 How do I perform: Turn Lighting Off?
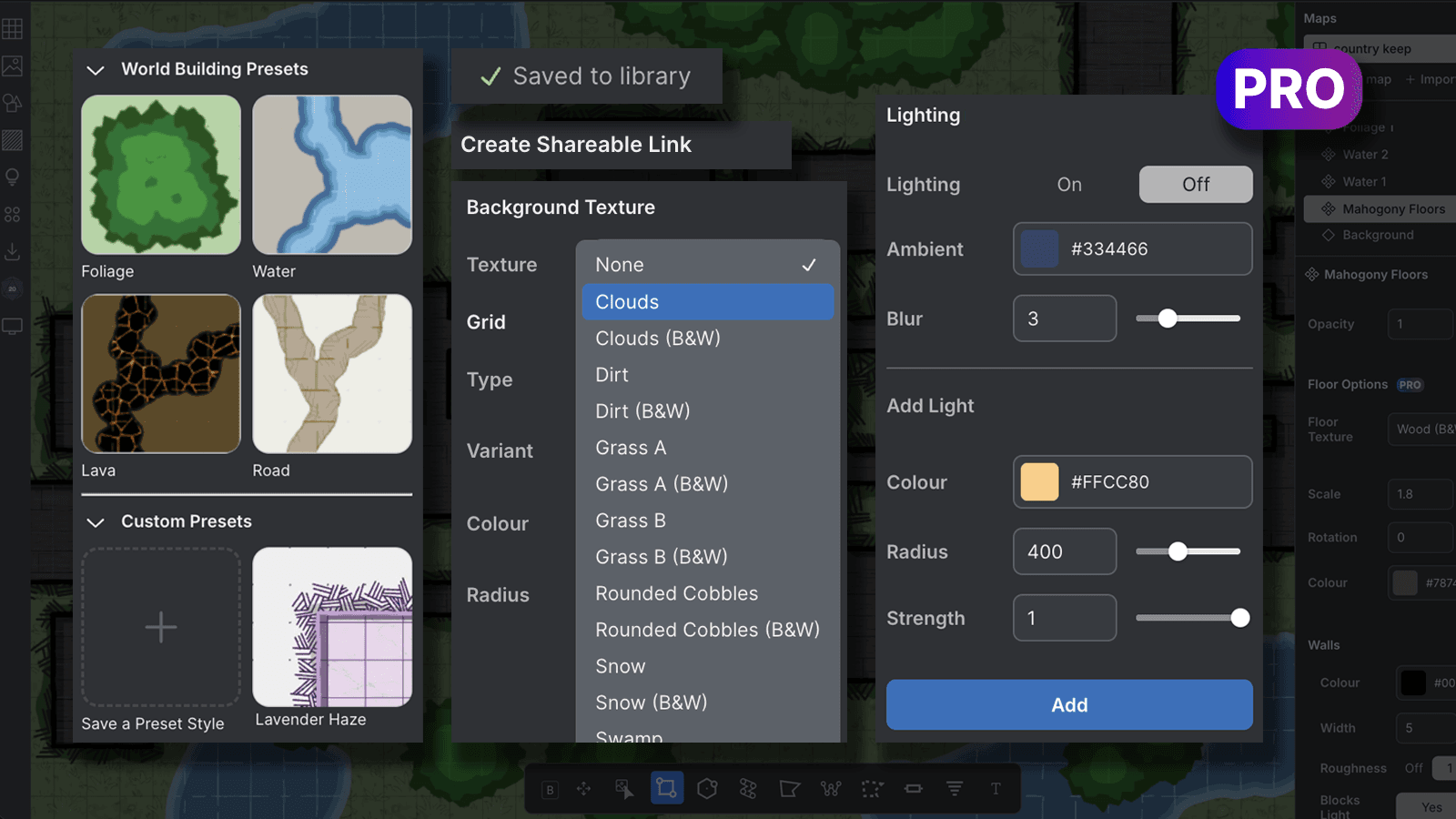pyautogui.click(x=1196, y=185)
